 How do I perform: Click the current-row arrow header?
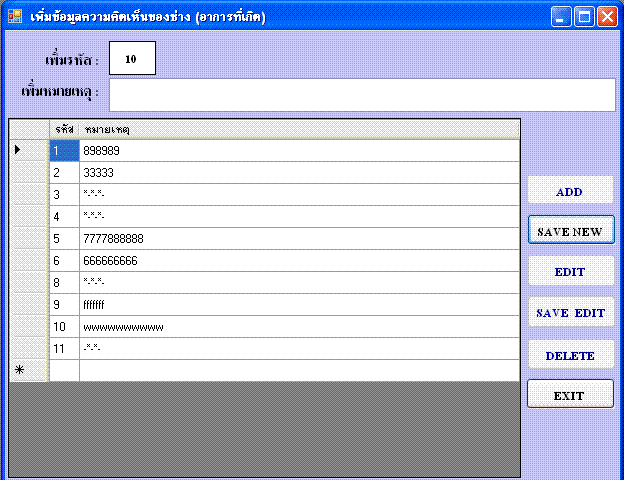coord(29,151)
